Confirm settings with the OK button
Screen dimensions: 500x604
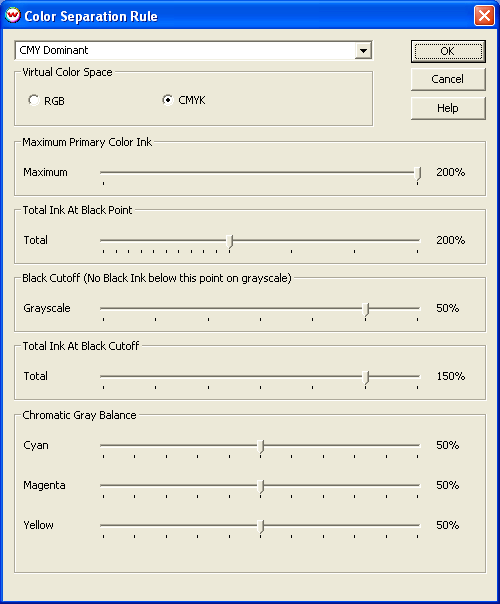(x=448, y=51)
